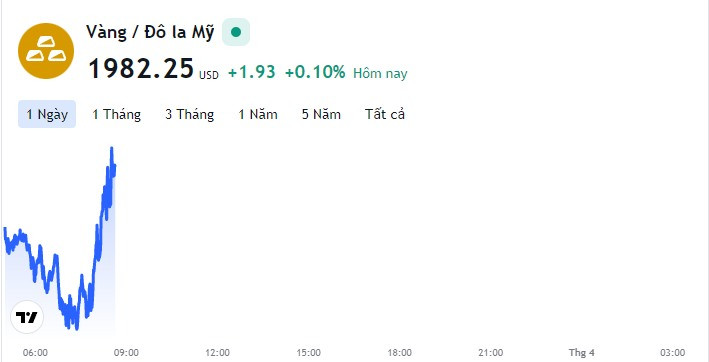This screenshot has width=709, height=362.
Task: Click the 1982.25 price value
Action: tap(141, 69)
